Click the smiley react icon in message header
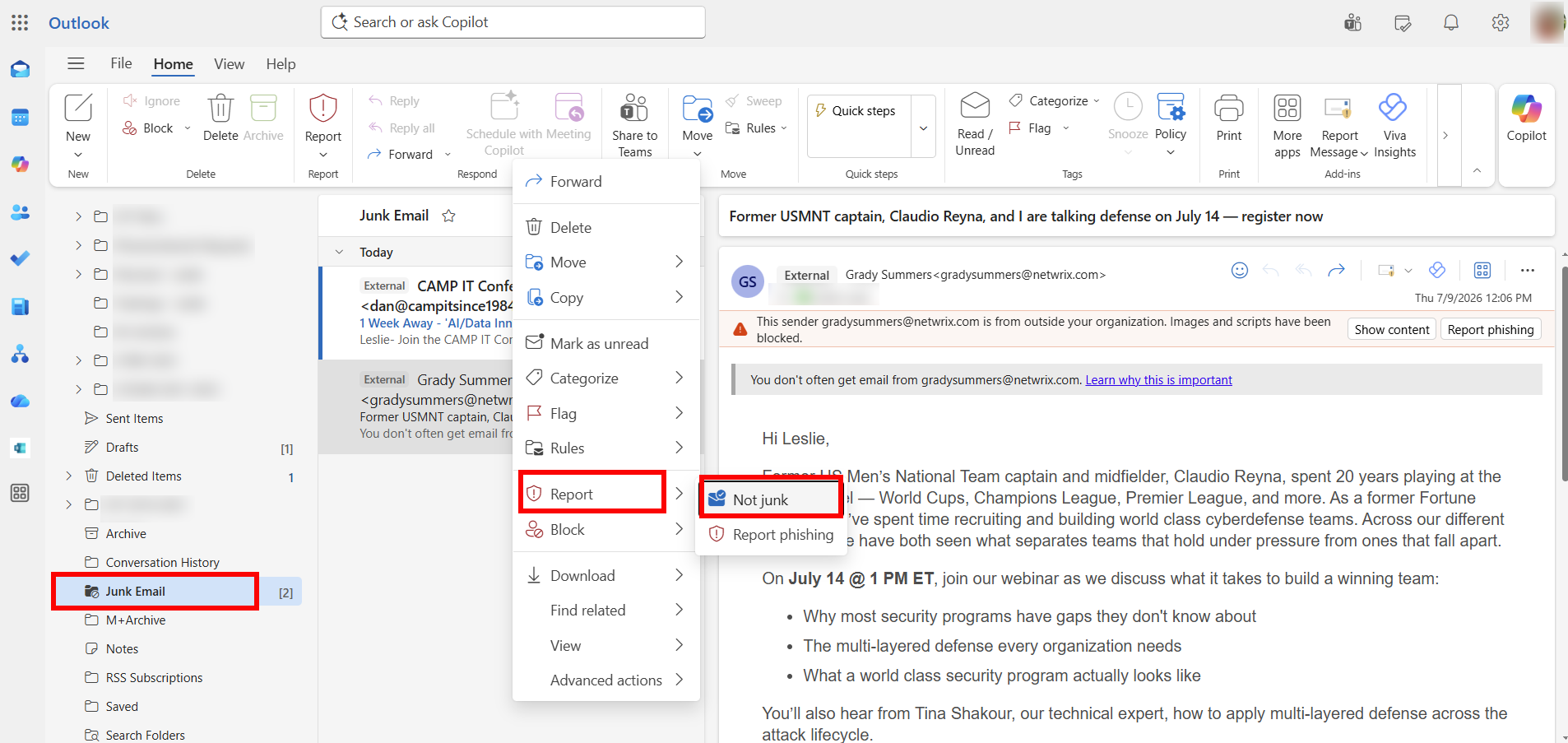Screen dimensions: 1568x743 [x=1240, y=270]
